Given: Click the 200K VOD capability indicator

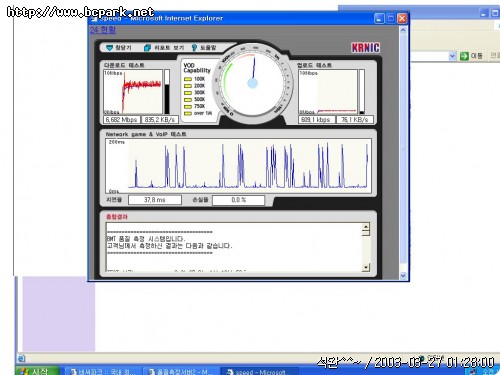Looking at the screenshot, I should pos(188,86).
